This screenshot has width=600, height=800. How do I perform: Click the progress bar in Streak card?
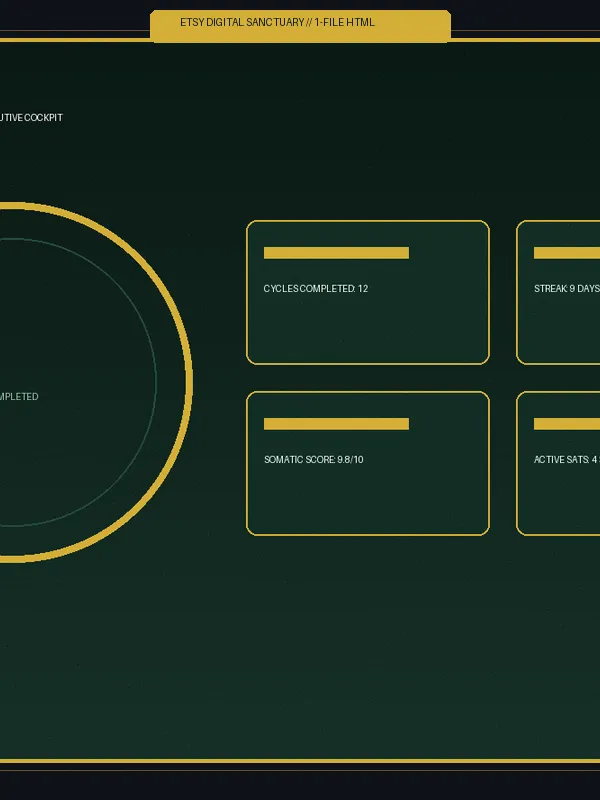[567, 253]
